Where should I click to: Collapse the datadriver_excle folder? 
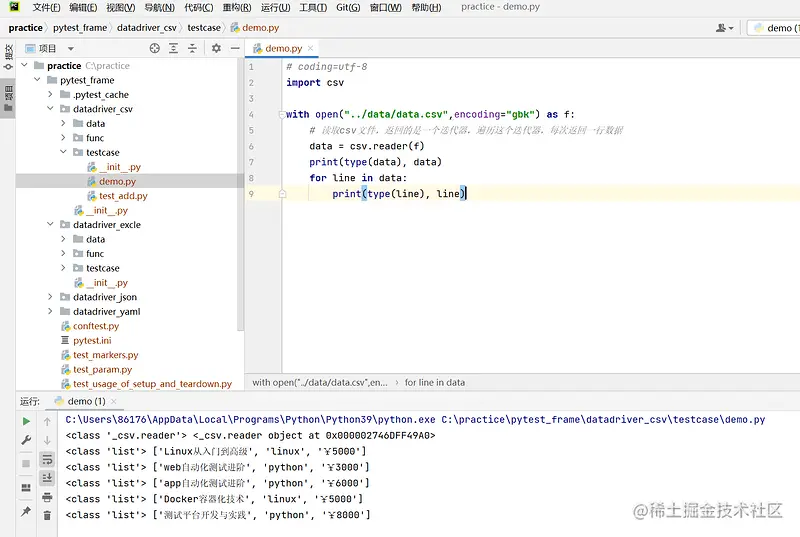[50, 224]
